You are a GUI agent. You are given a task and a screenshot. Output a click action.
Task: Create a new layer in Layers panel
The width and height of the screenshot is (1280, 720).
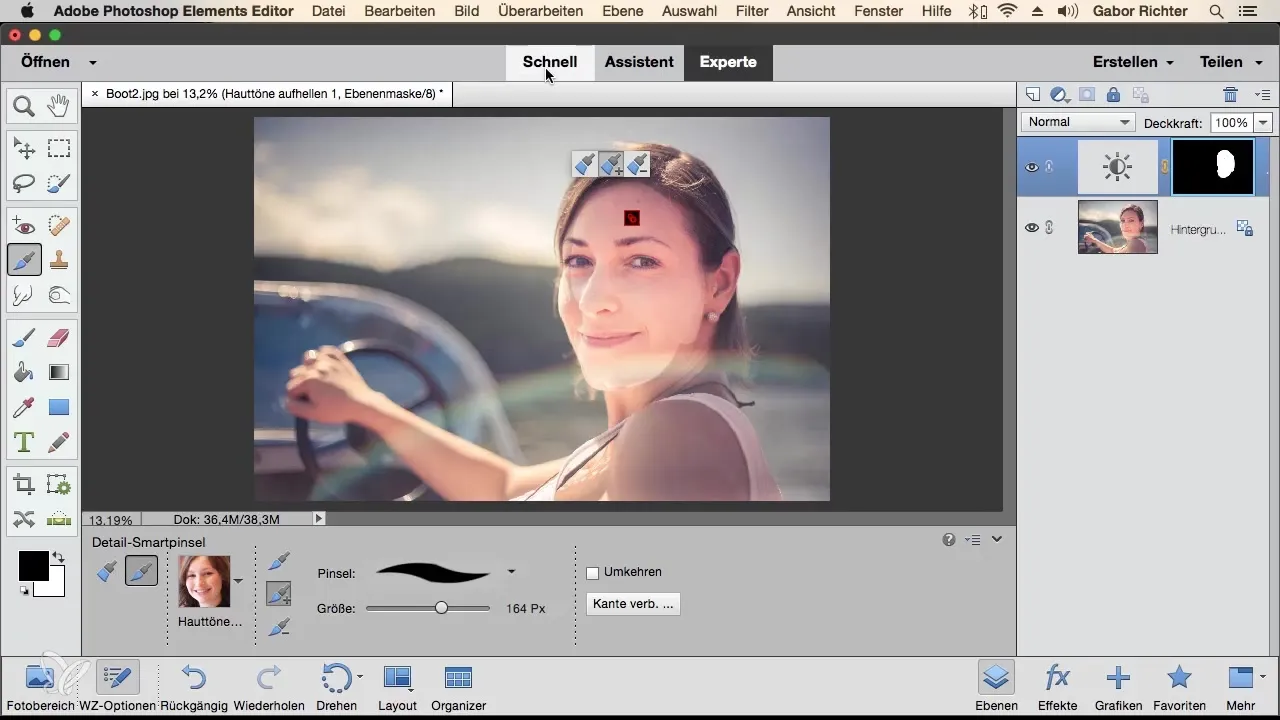click(x=1034, y=95)
